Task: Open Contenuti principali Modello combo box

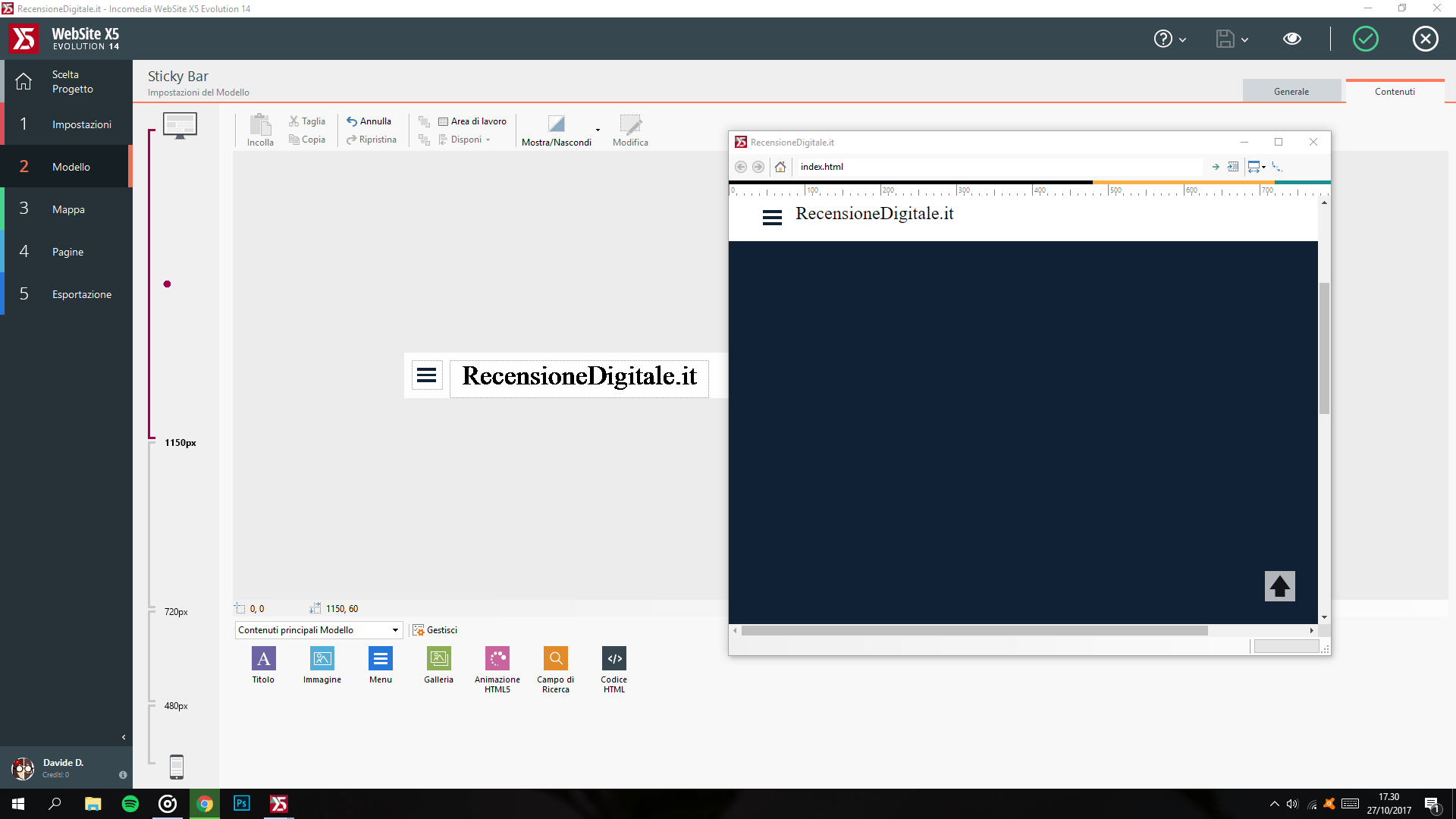Action: (x=318, y=630)
